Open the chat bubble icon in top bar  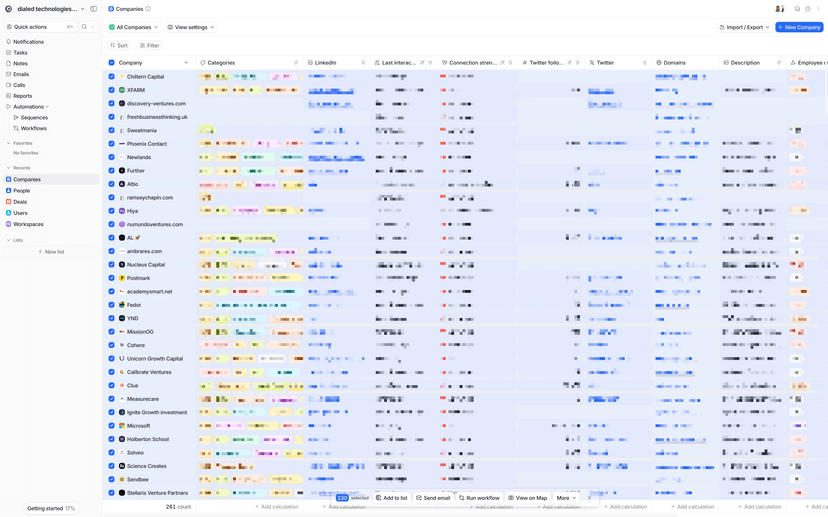(797, 9)
